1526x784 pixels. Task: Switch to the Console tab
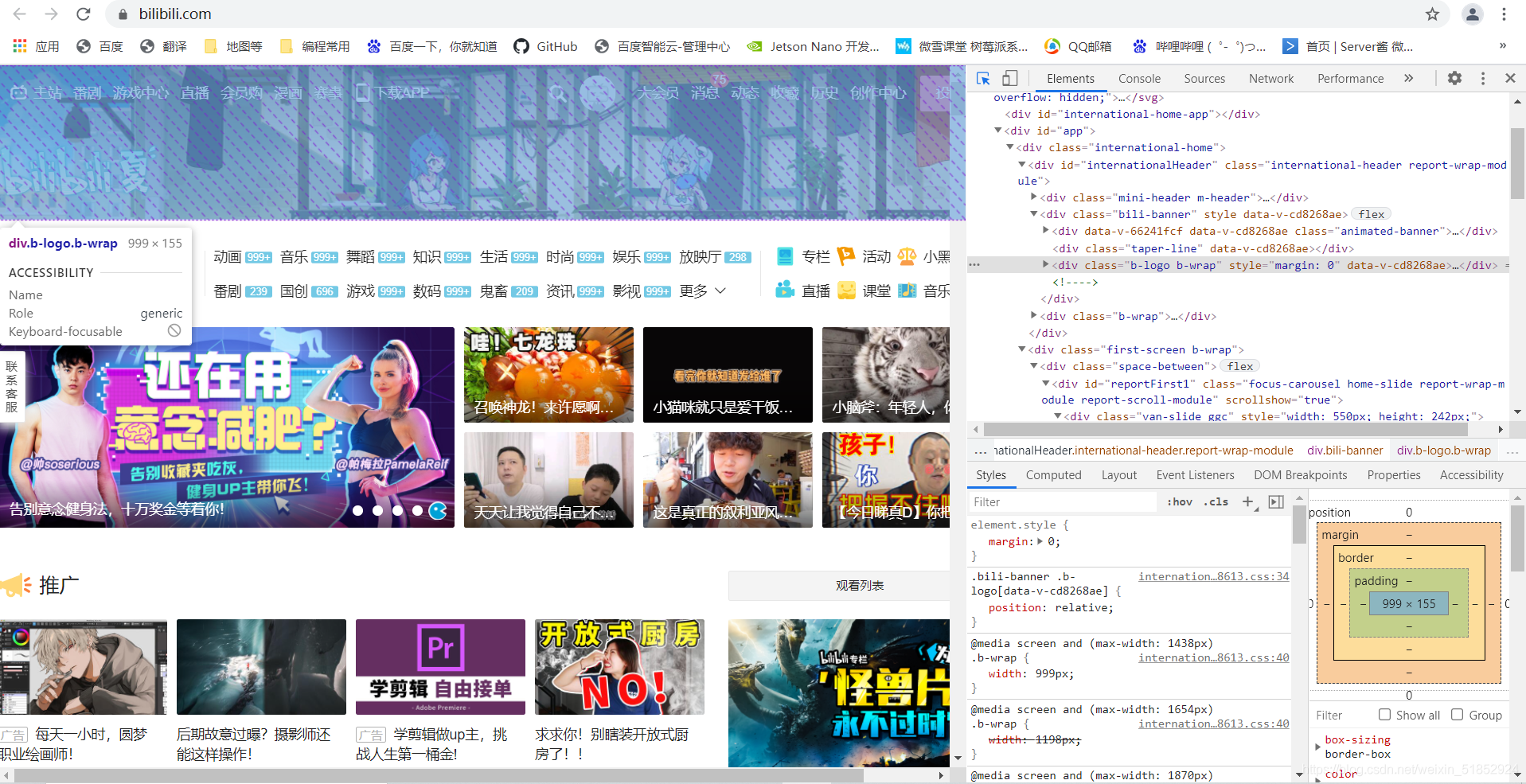click(x=1139, y=78)
